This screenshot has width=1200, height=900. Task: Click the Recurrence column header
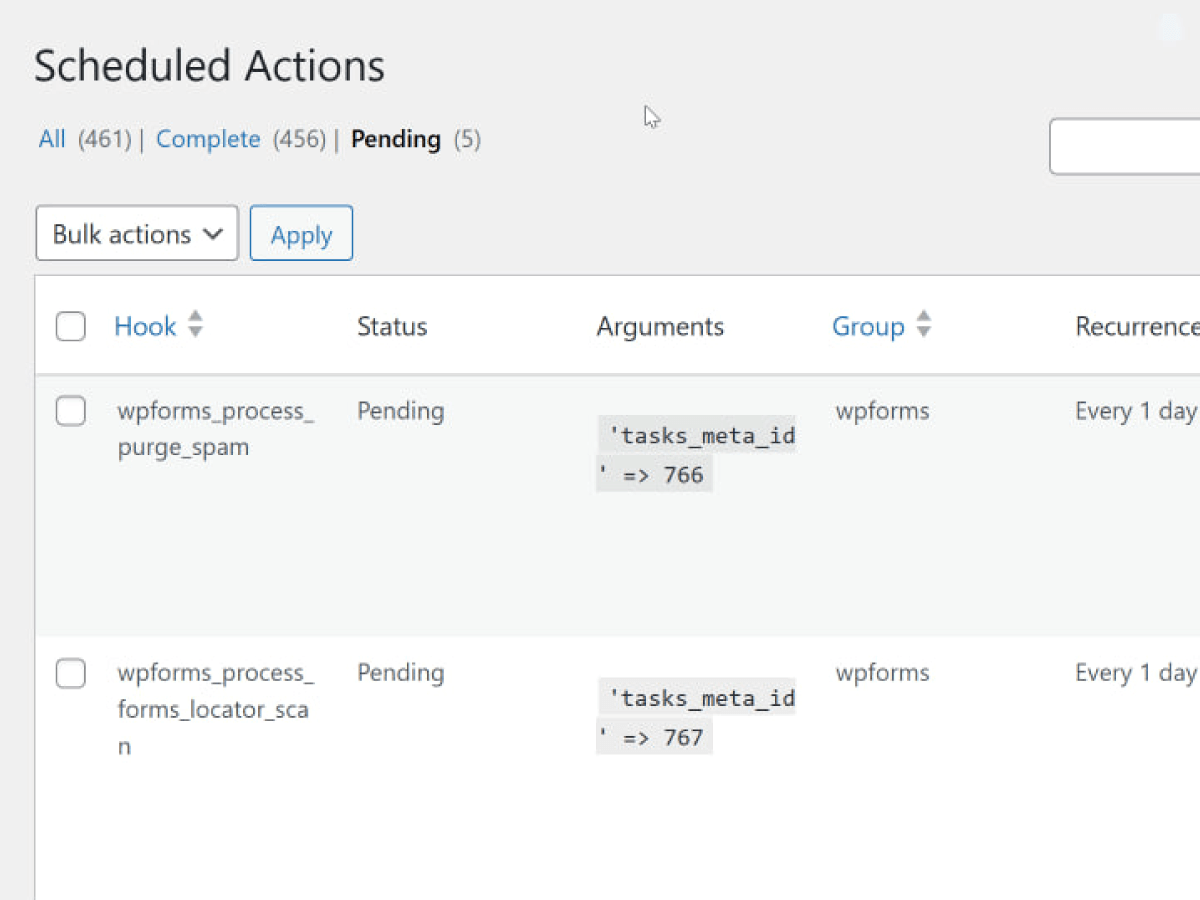click(1137, 326)
